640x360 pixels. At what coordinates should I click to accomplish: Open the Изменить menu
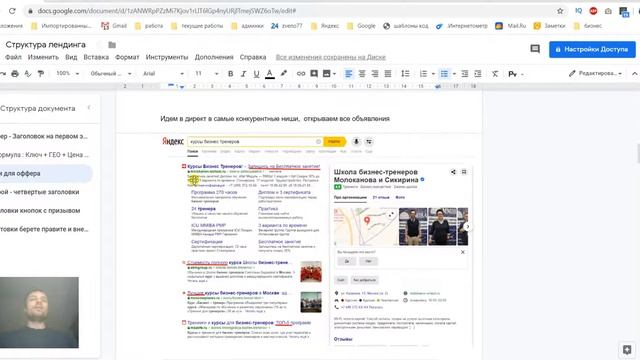pos(43,57)
